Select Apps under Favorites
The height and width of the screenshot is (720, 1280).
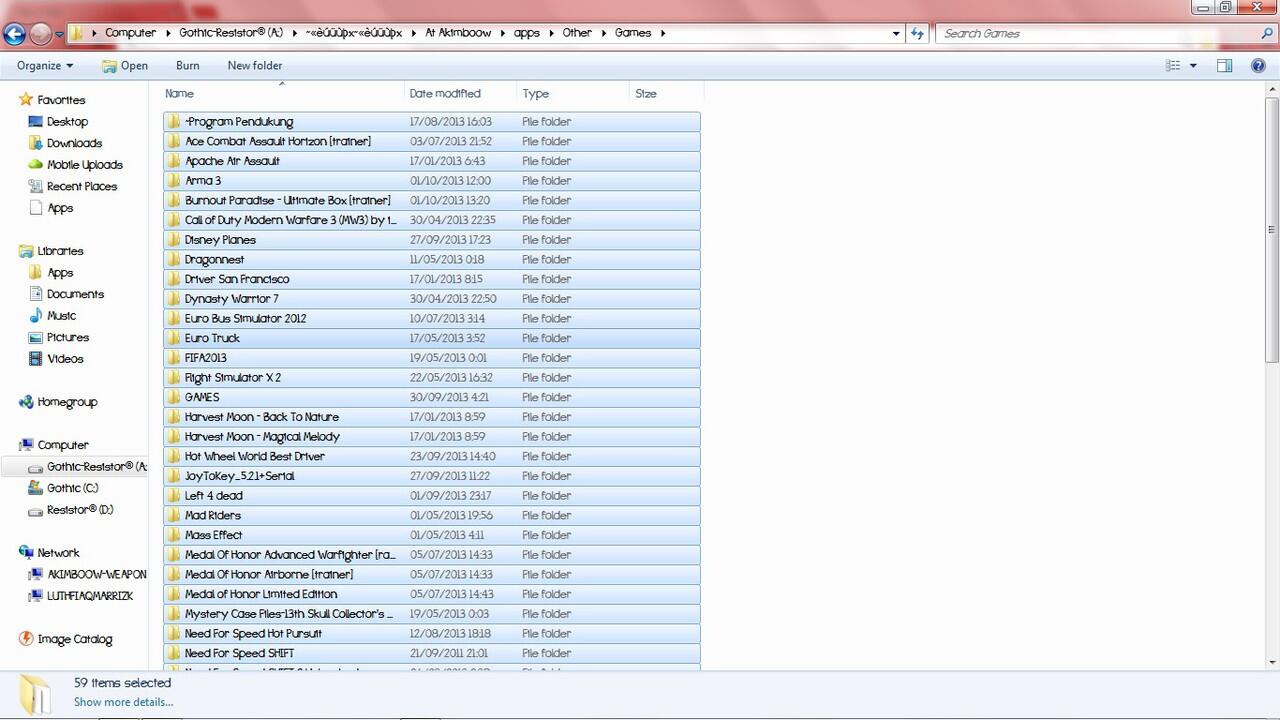coord(60,208)
